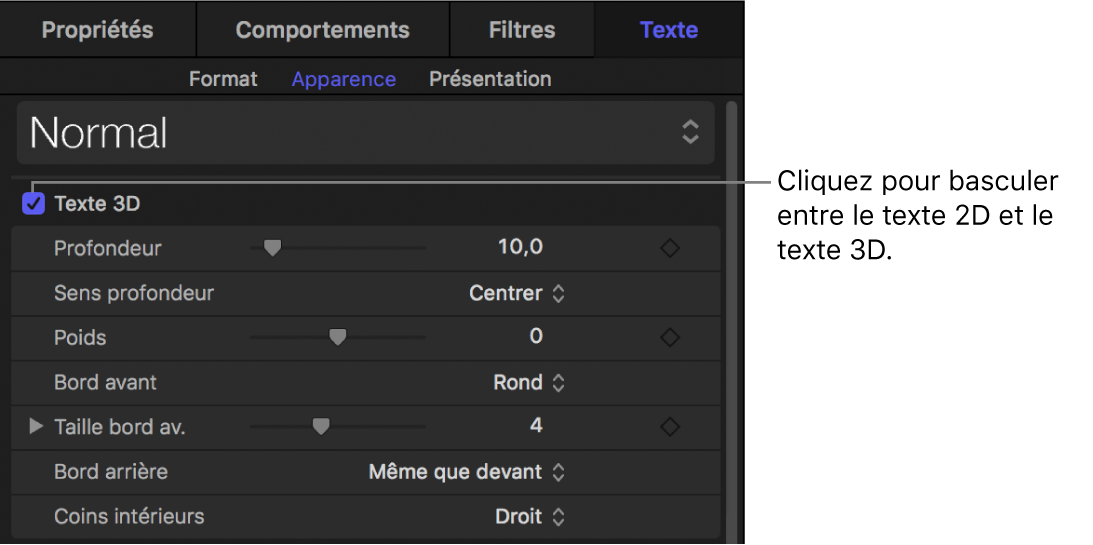This screenshot has height=545, width=1093.
Task: Open the Sens profondeur Centrer dropdown
Action: coord(517,294)
